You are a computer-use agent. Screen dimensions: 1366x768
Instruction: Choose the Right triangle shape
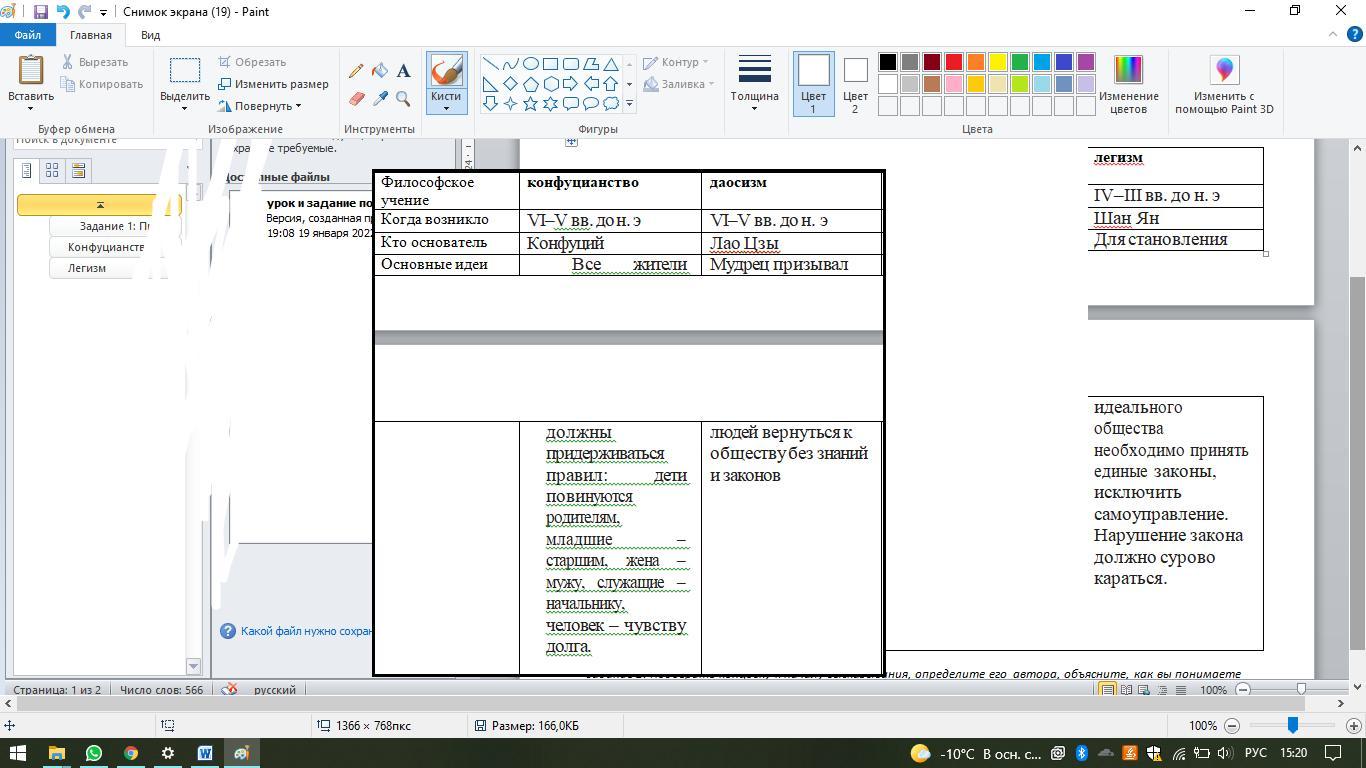pyautogui.click(x=491, y=84)
